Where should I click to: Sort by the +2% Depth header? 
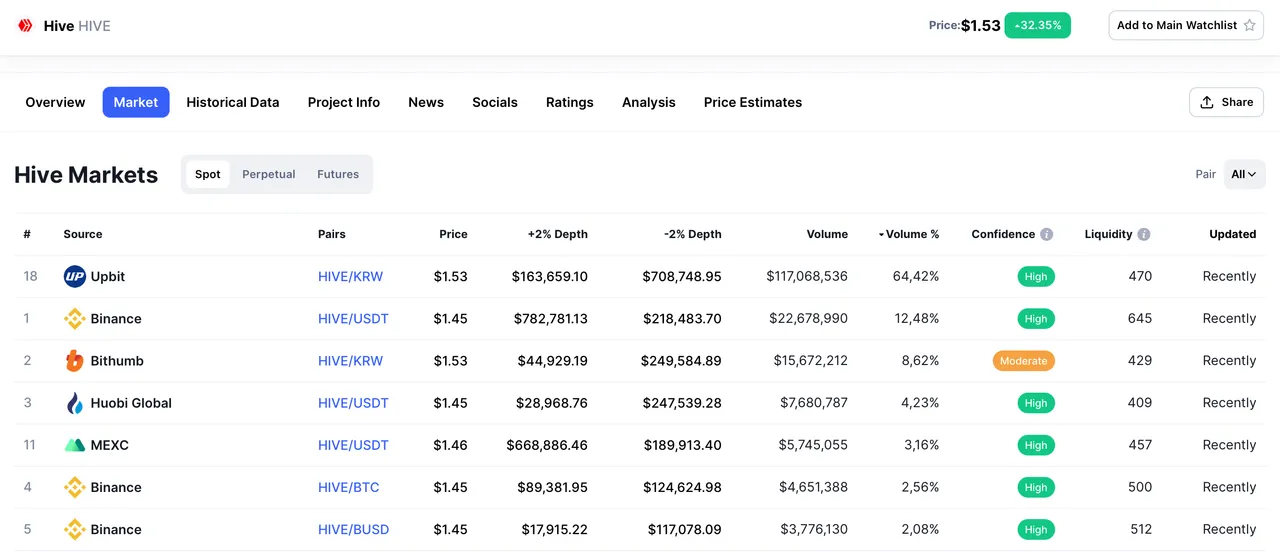click(558, 234)
